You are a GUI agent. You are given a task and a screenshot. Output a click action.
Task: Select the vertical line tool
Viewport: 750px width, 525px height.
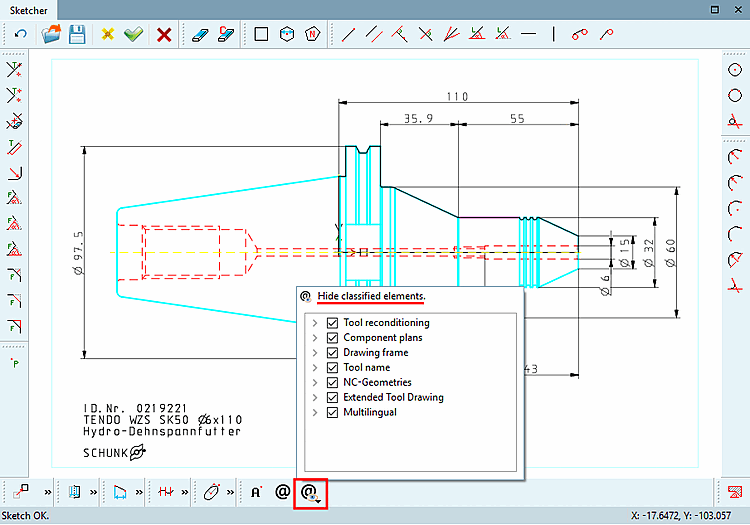tap(553, 34)
